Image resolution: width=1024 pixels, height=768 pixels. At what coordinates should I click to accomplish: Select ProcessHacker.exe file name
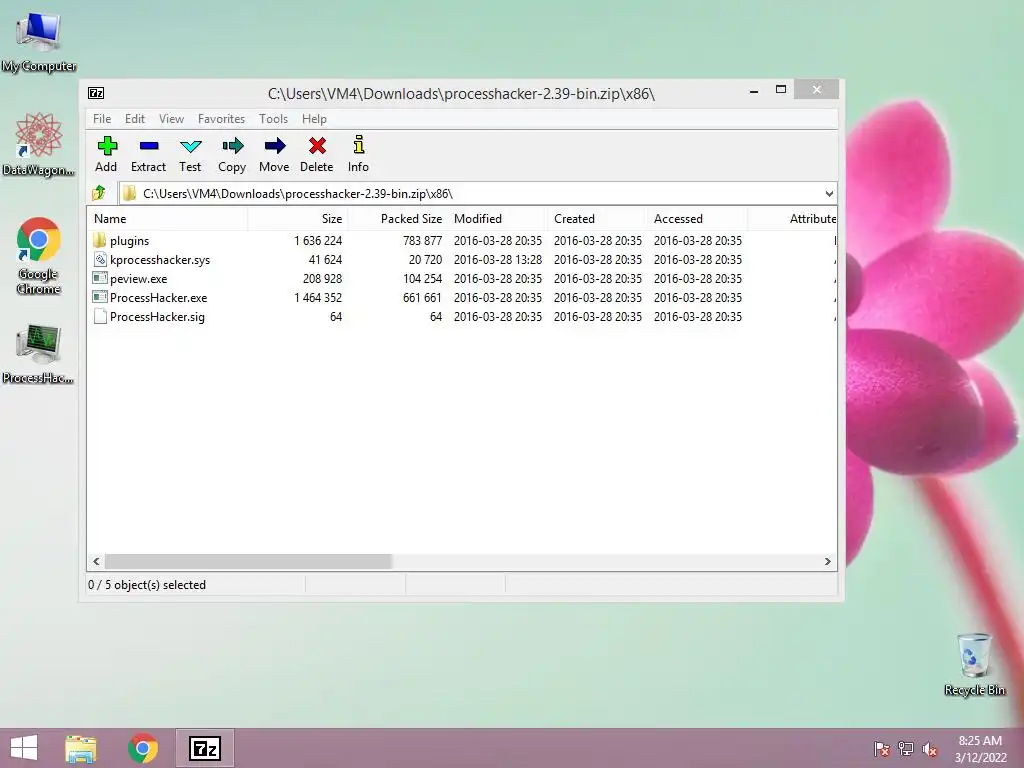[x=159, y=298]
